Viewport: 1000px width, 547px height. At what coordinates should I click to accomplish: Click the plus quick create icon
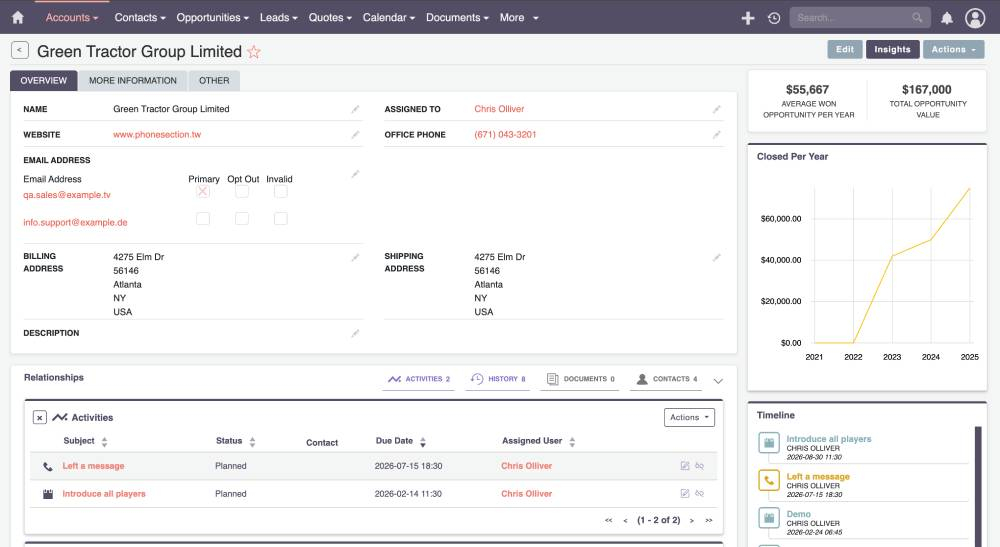pos(747,18)
